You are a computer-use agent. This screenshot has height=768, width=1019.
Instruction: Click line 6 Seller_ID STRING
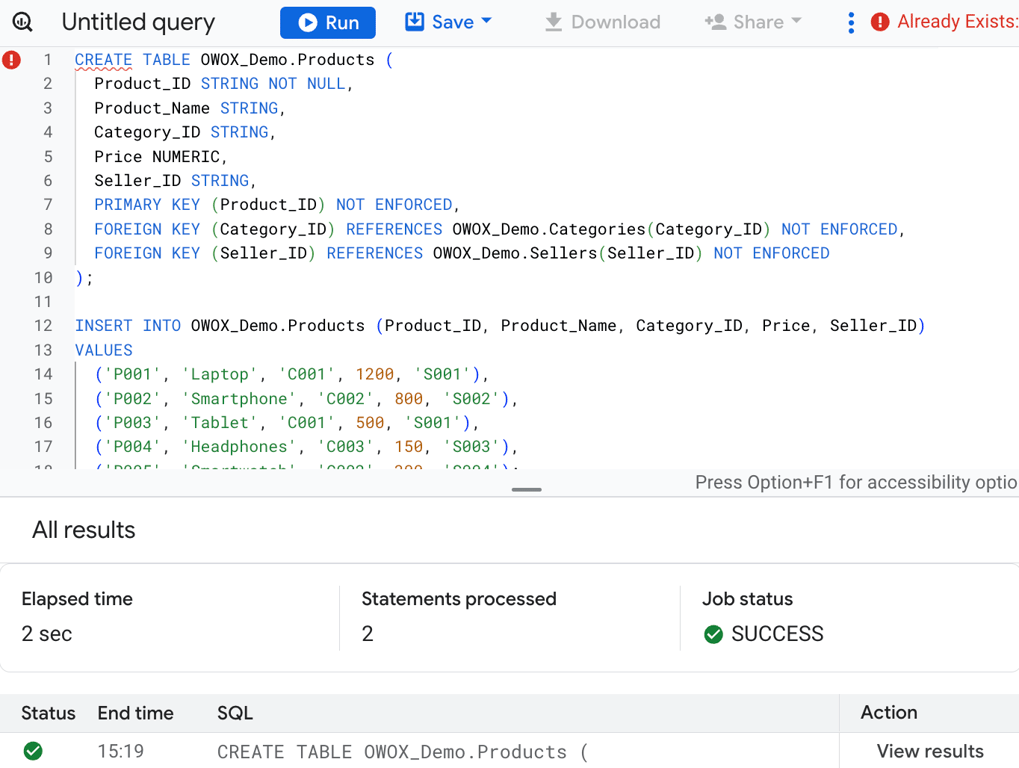click(x=175, y=181)
